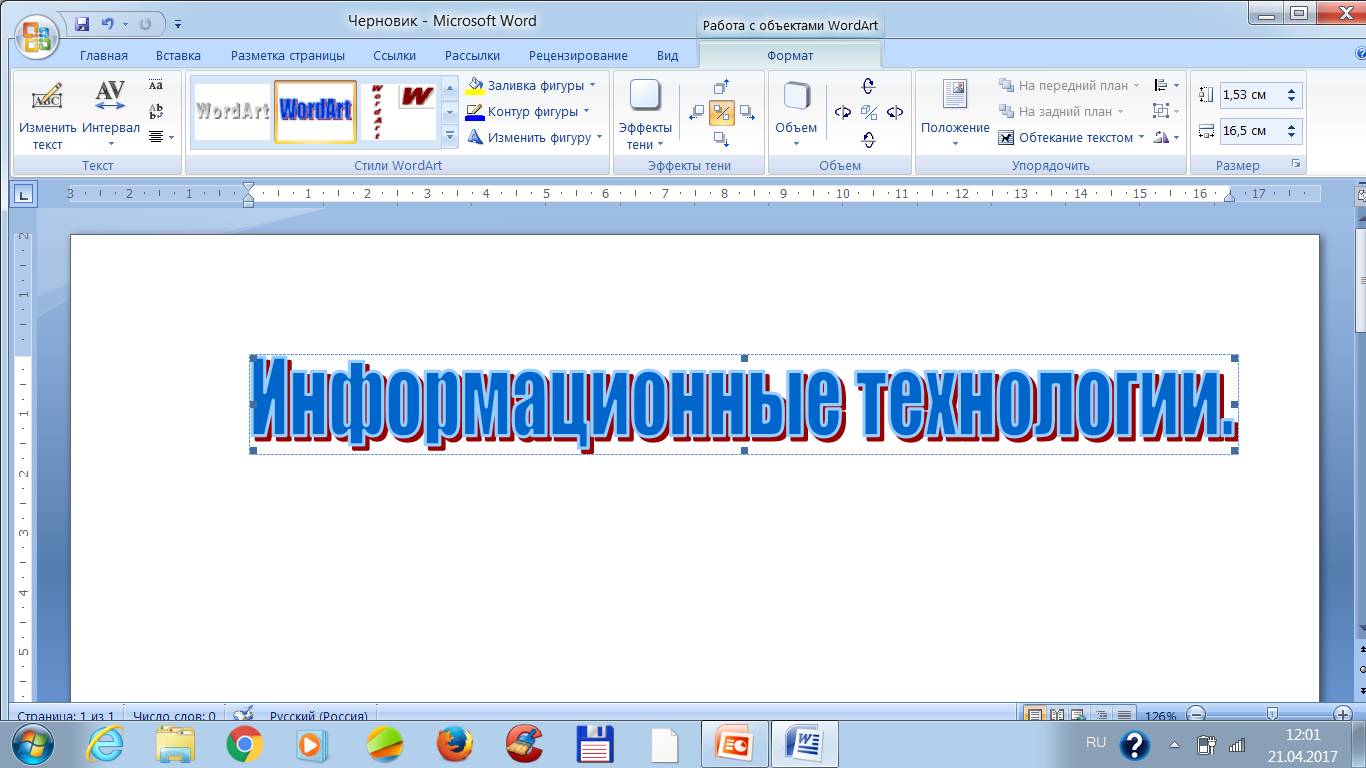Toggle the tab selector at ruler corner
Viewport: 1366px width, 768px height.
[23, 195]
